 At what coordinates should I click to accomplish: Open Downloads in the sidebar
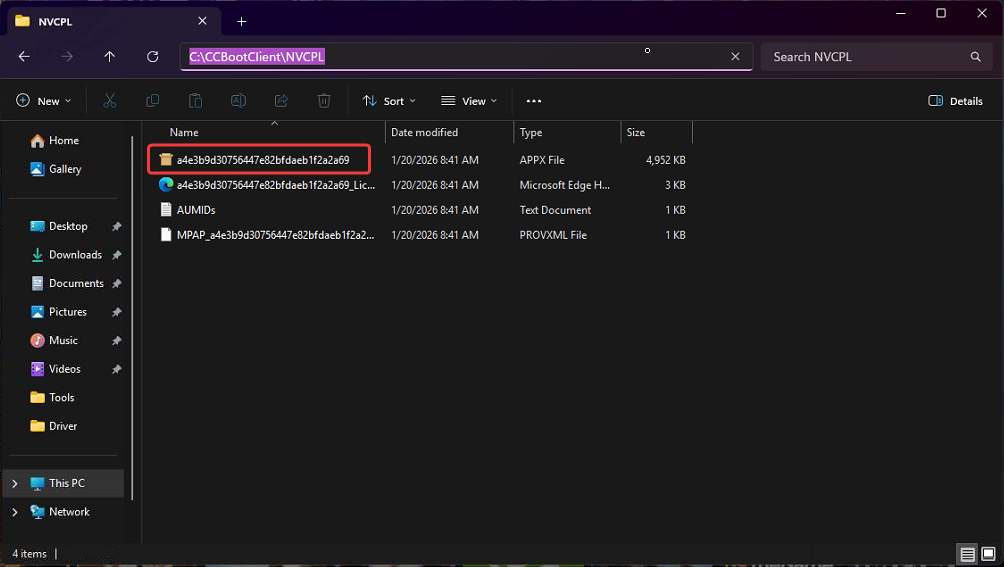coord(75,255)
